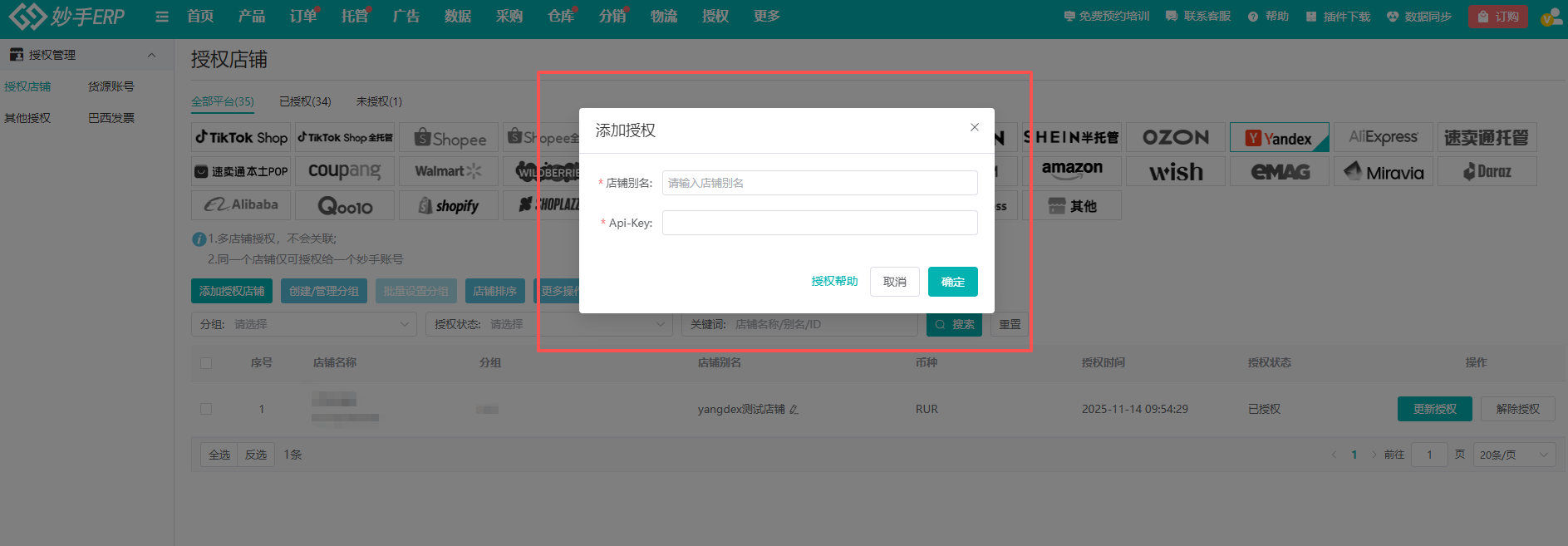Focus the 店铺别名 input field
The width and height of the screenshot is (1568, 546).
tap(820, 183)
